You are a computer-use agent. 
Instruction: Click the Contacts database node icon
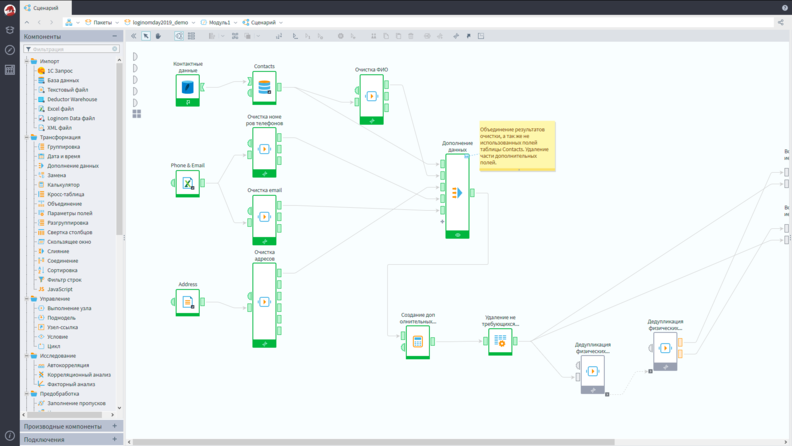264,87
